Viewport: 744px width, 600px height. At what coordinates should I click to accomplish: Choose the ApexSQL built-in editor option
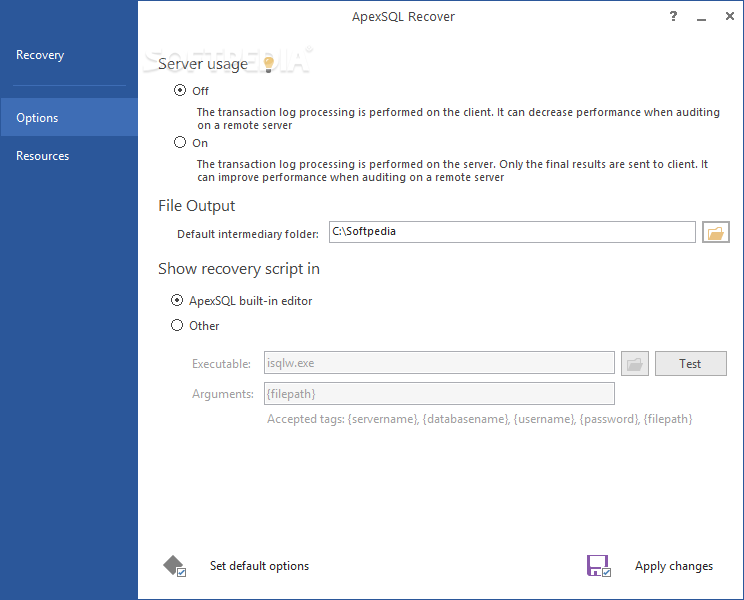click(177, 300)
